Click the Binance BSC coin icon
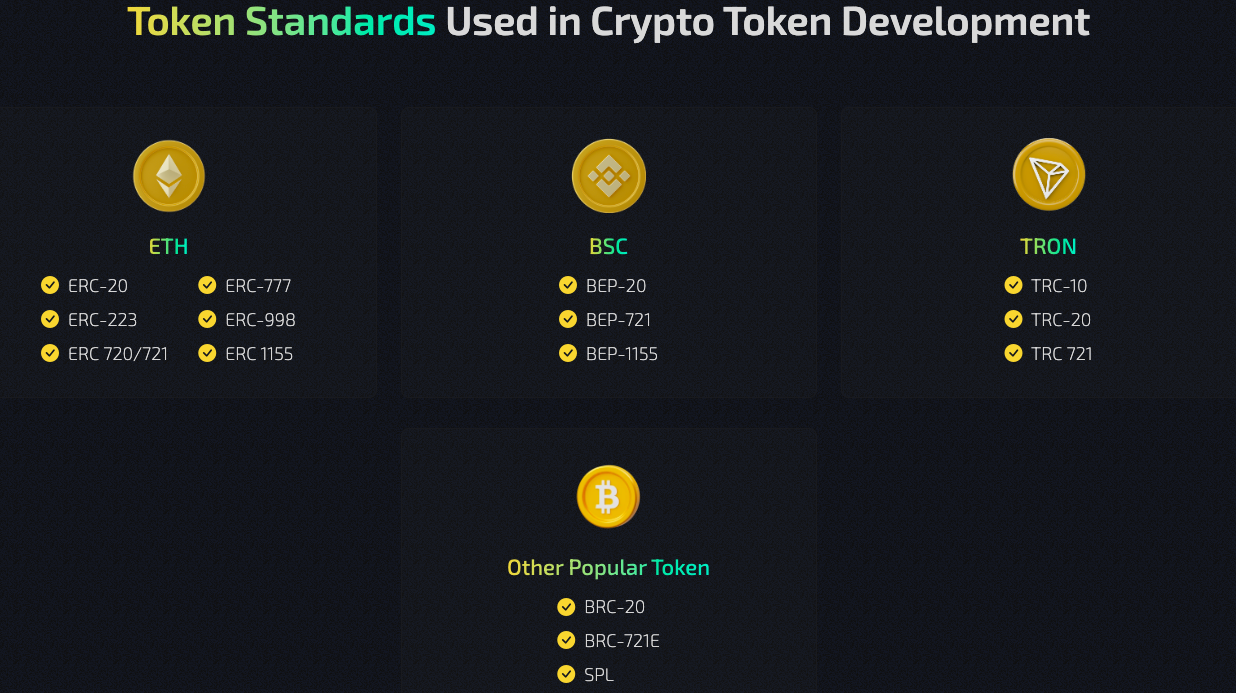The width and height of the screenshot is (1236, 693). pos(608,176)
